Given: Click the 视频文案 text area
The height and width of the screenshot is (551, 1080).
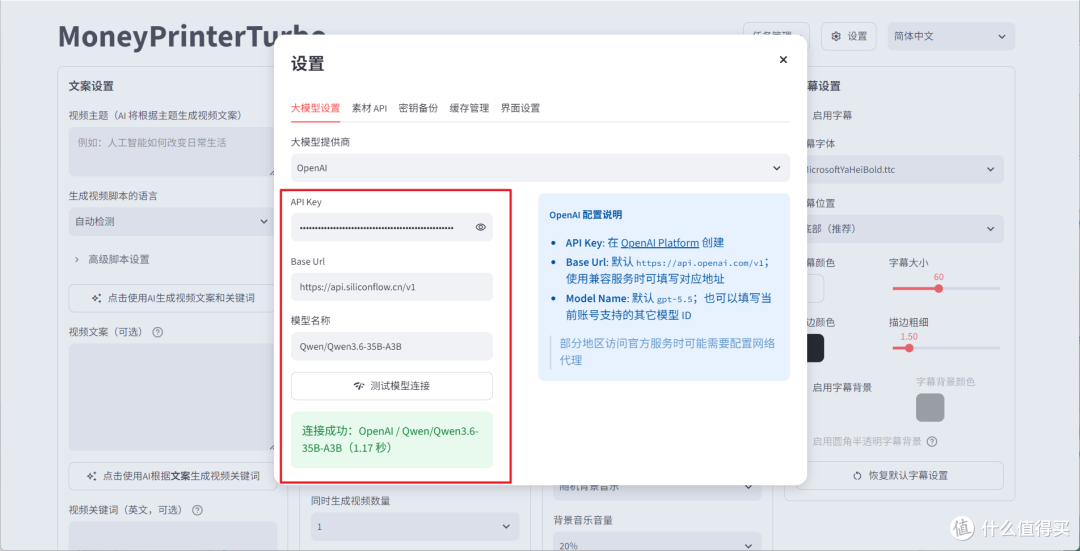Looking at the screenshot, I should click(172, 397).
